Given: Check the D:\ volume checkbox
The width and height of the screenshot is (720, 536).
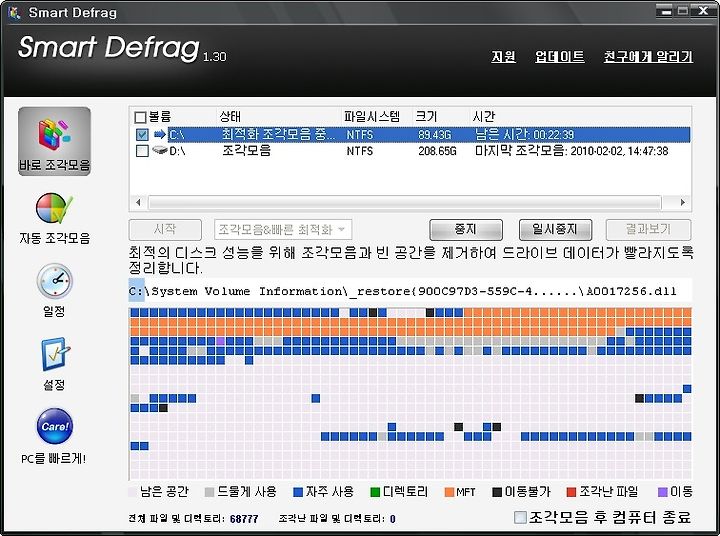Looking at the screenshot, I should [x=142, y=151].
